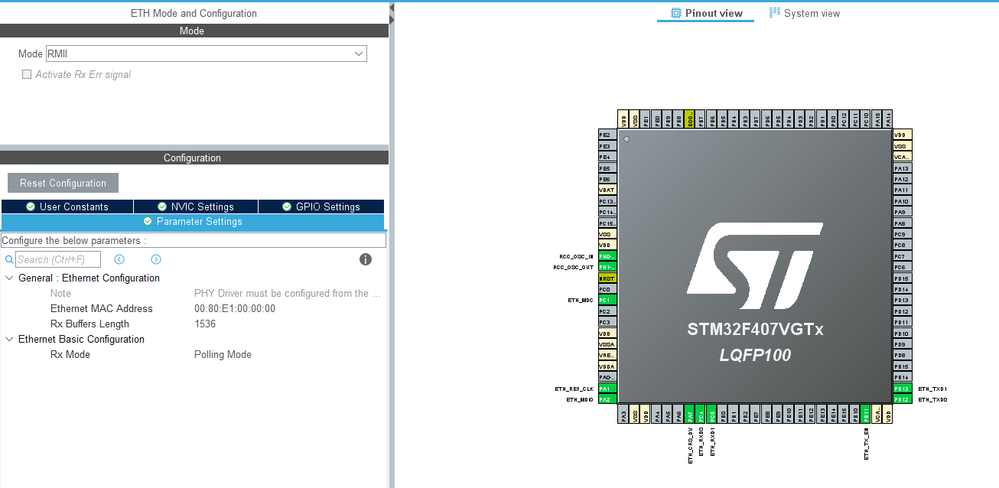Click the VDDA pin
Image resolution: width=999 pixels, height=488 pixels.
coord(608,366)
